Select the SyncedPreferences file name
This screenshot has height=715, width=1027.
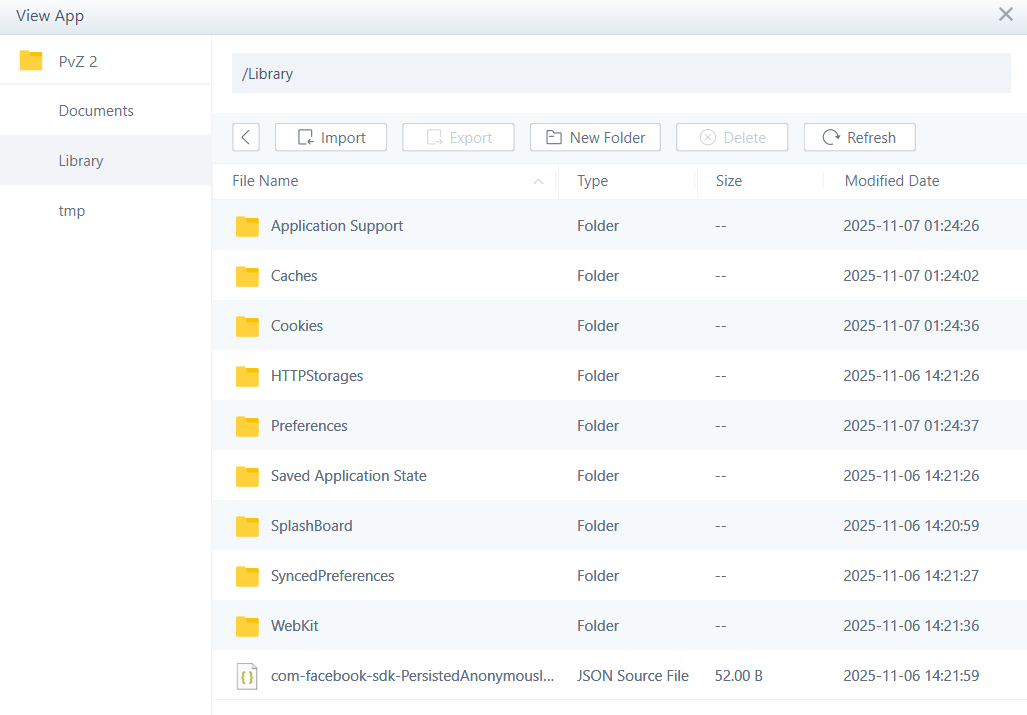(x=333, y=576)
